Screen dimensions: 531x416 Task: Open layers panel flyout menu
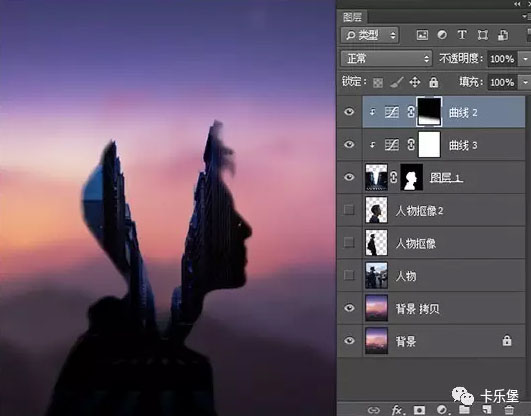pos(526,16)
